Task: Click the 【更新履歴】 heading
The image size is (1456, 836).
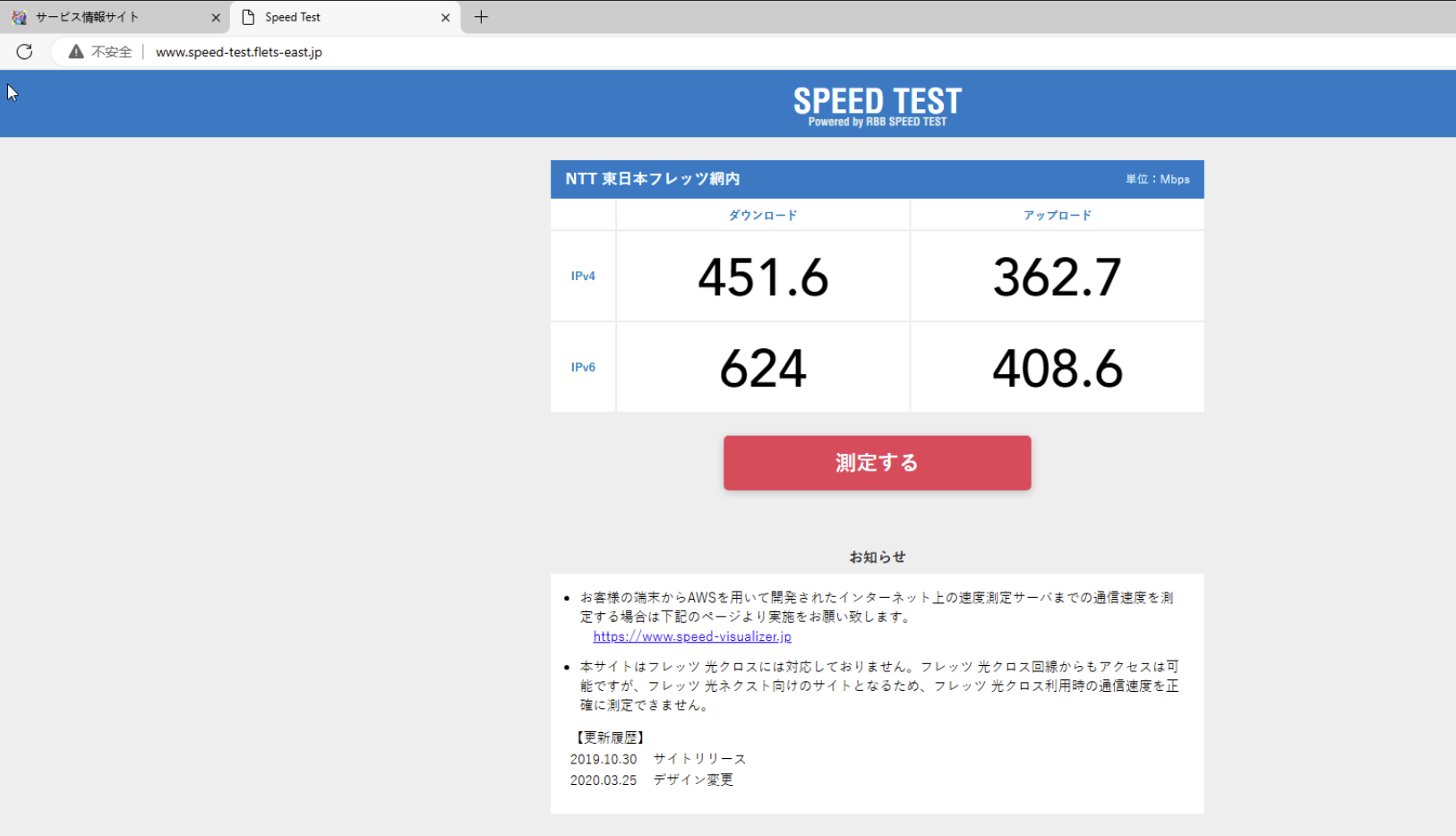Action: pos(610,738)
